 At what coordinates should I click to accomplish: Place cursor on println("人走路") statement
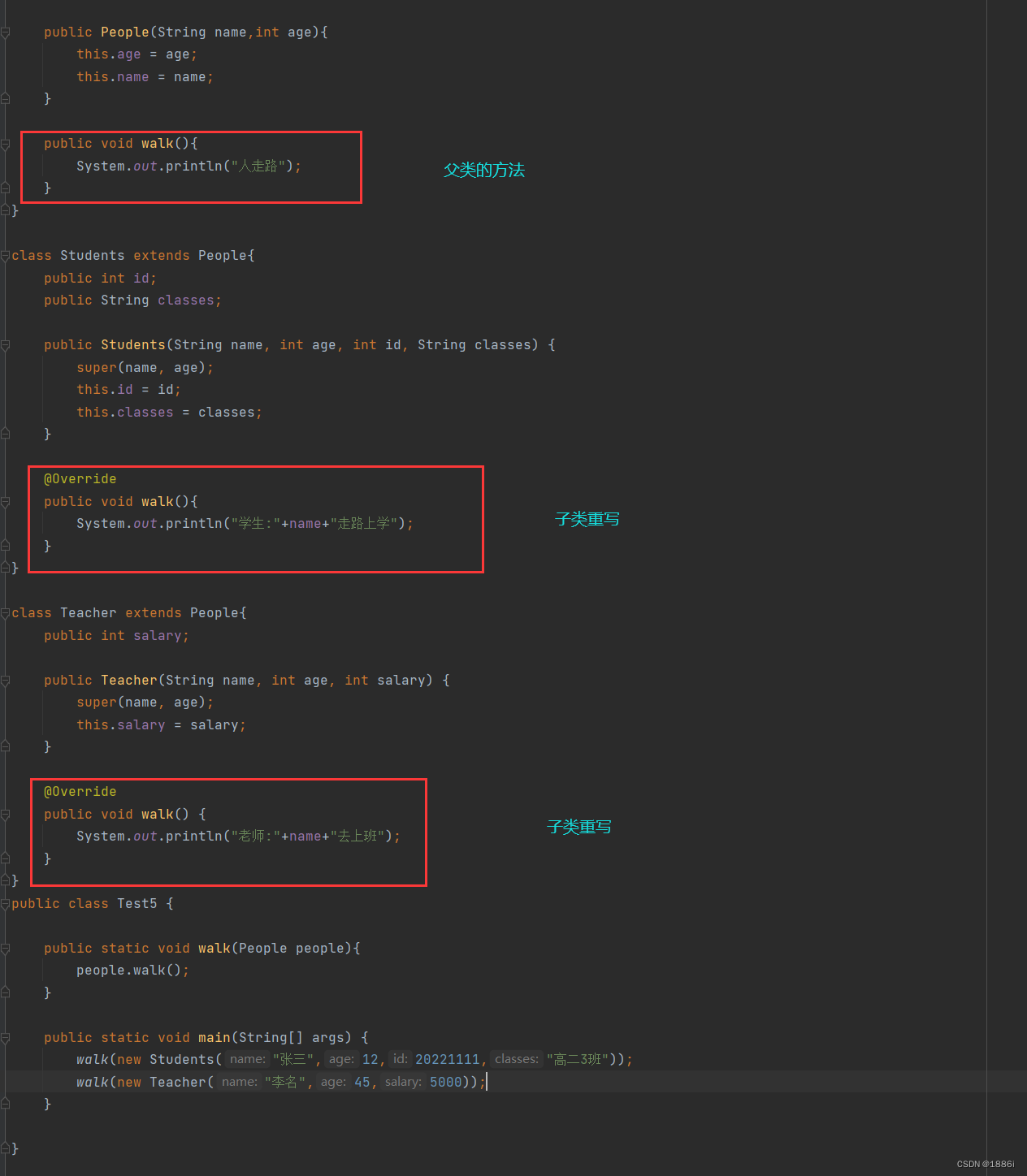click(x=188, y=166)
